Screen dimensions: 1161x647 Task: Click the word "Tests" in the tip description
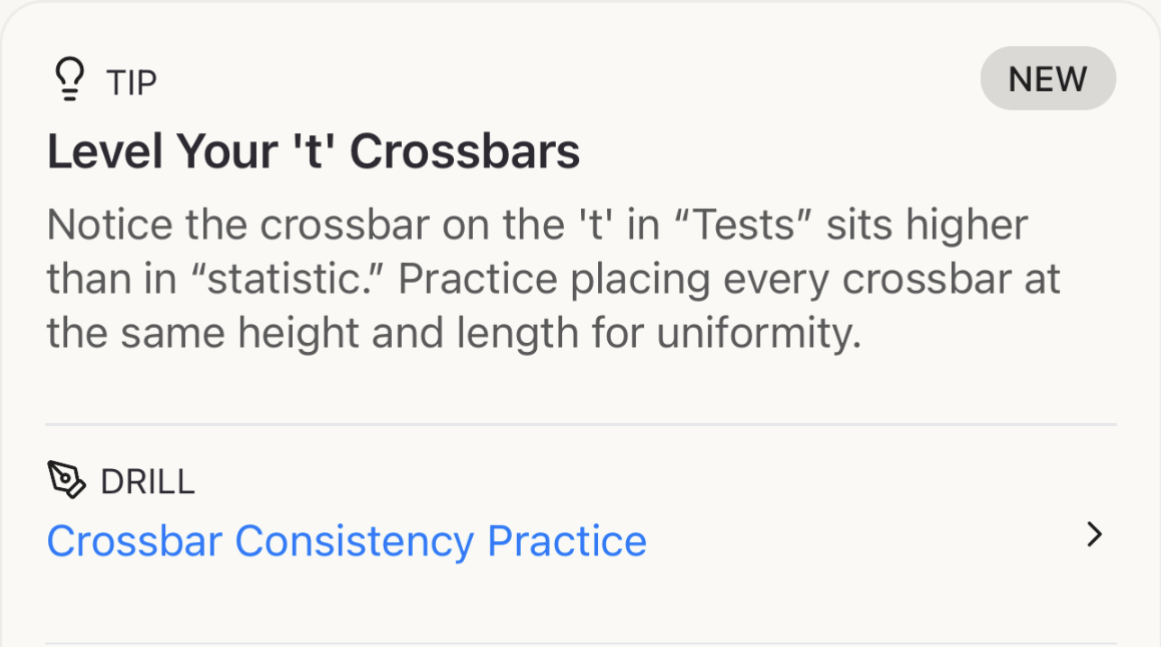point(741,226)
